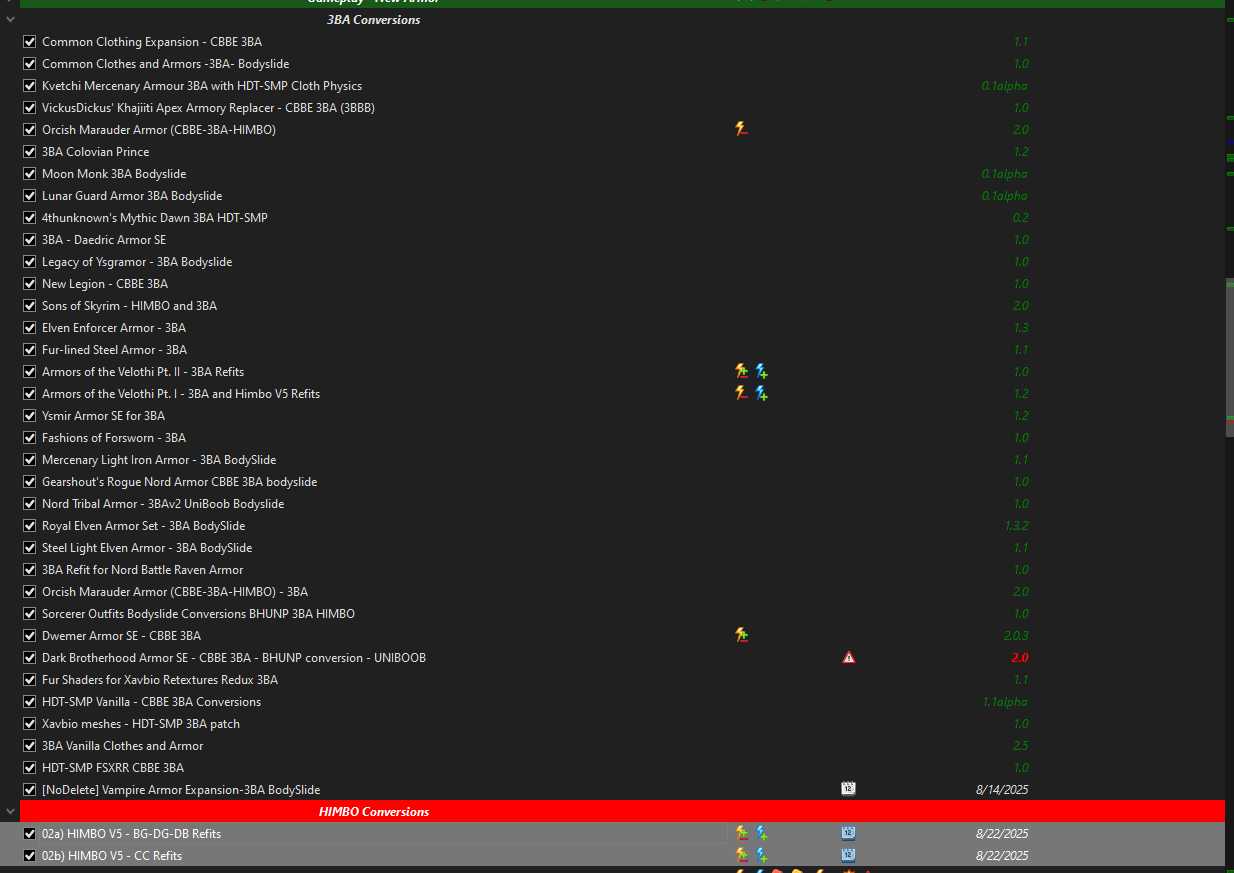Click blue archive conflict icon for Velothi Pt. I
This screenshot has height=873, width=1234.
761,393
